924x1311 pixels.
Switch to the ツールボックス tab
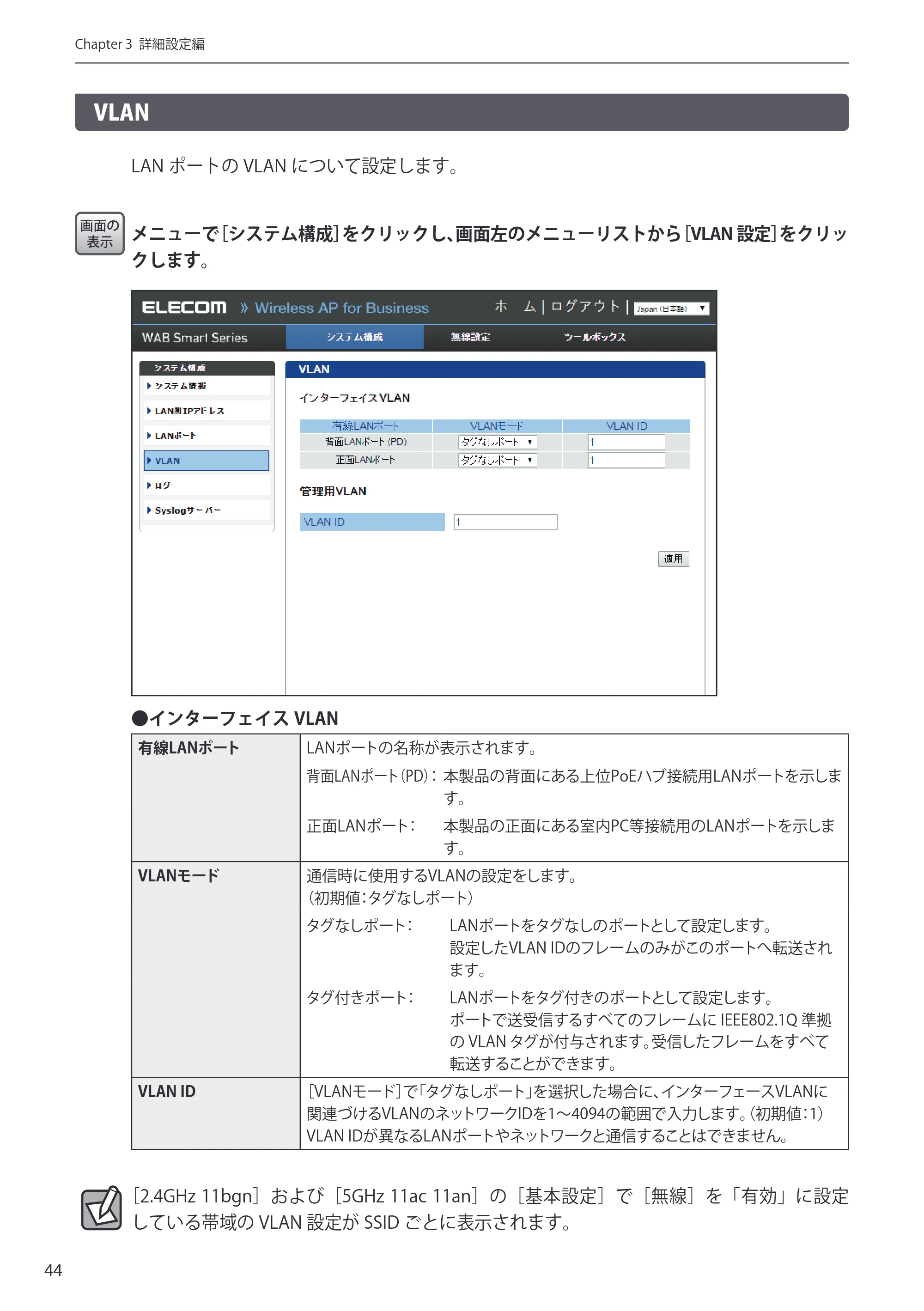(x=595, y=337)
